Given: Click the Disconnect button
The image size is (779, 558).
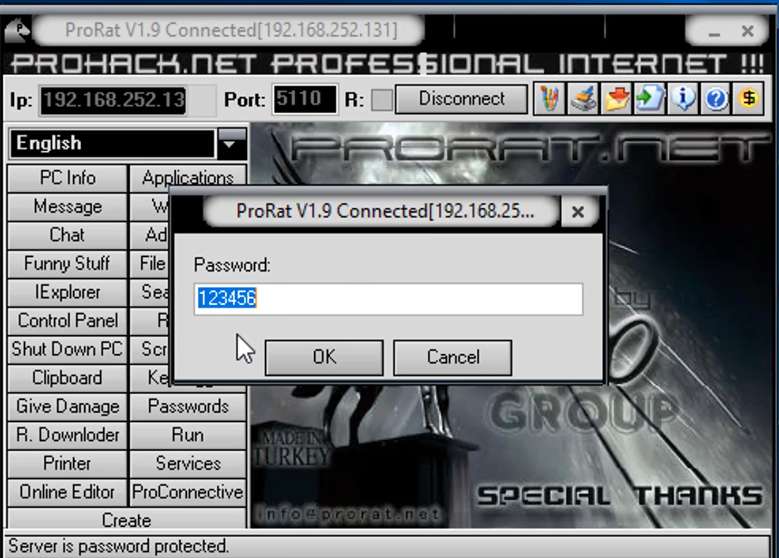Looking at the screenshot, I should tap(462, 99).
